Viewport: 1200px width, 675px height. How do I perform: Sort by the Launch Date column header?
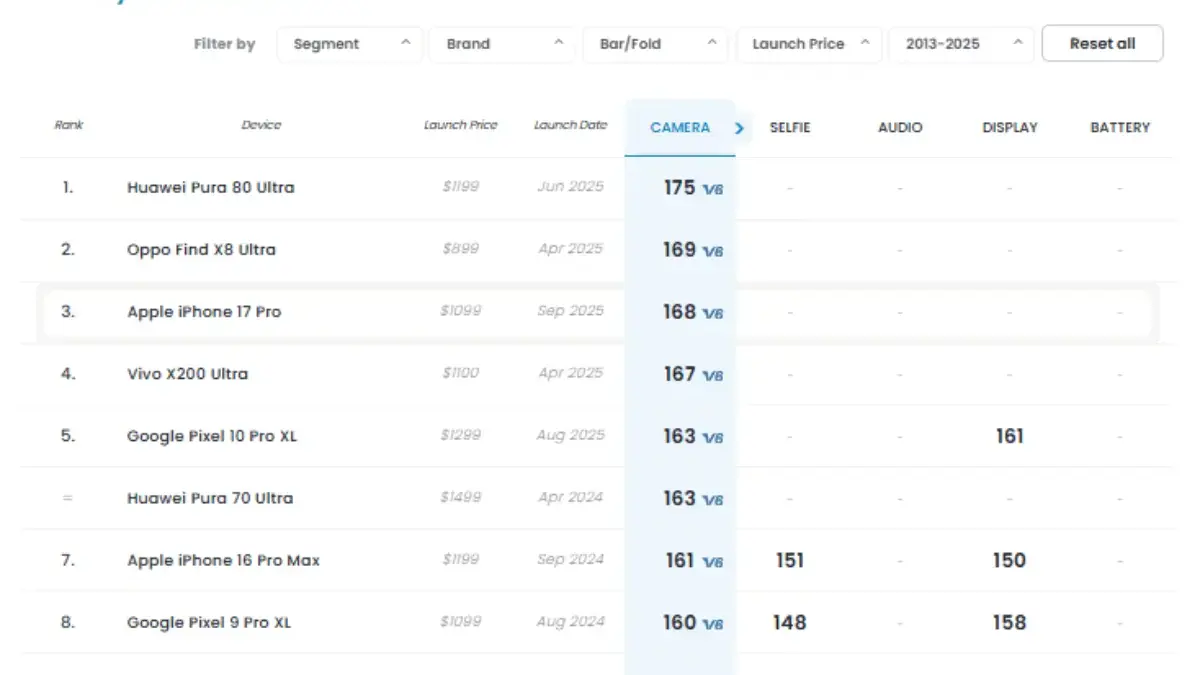point(570,126)
